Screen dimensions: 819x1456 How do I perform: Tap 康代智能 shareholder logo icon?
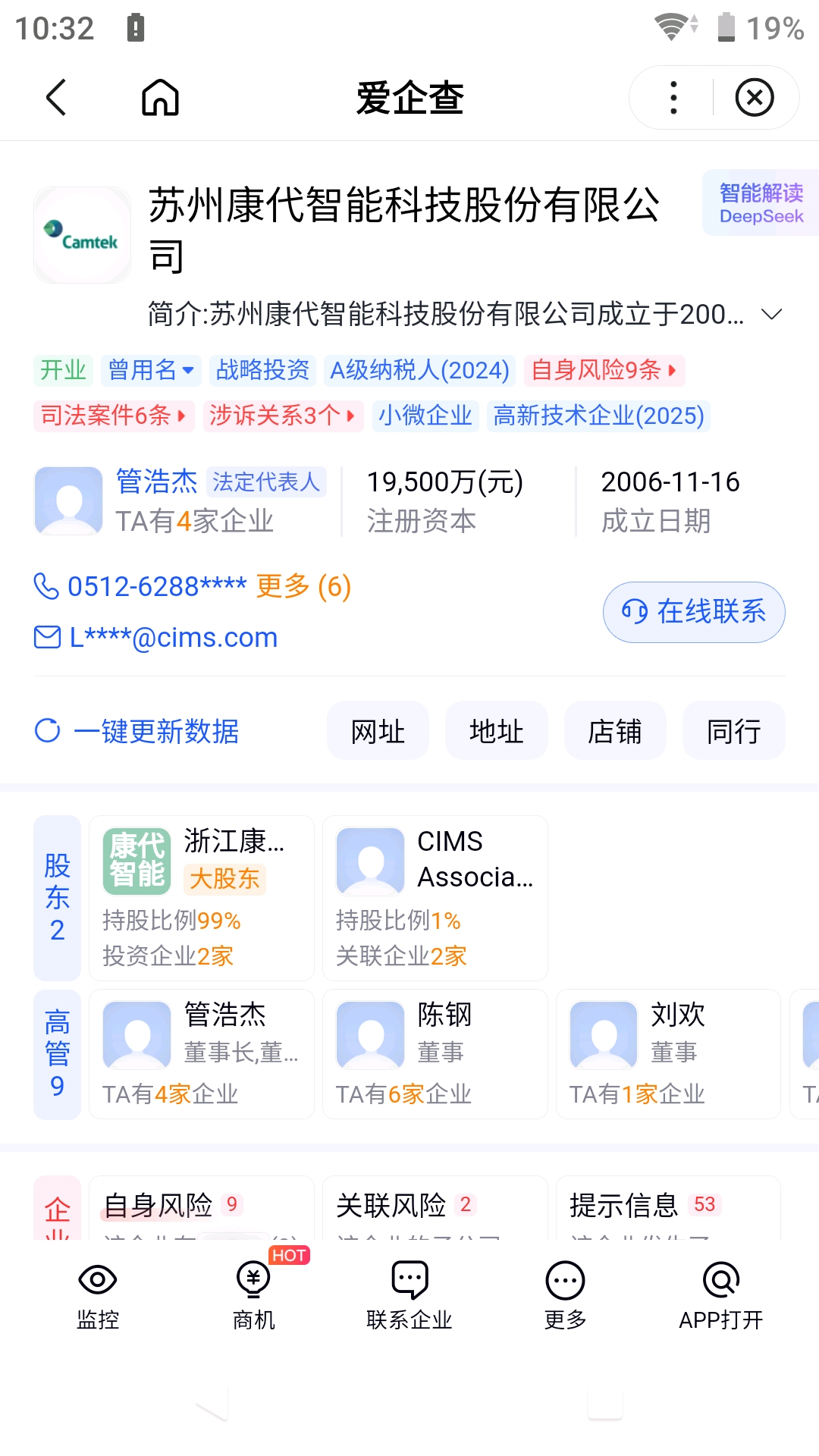[137, 861]
